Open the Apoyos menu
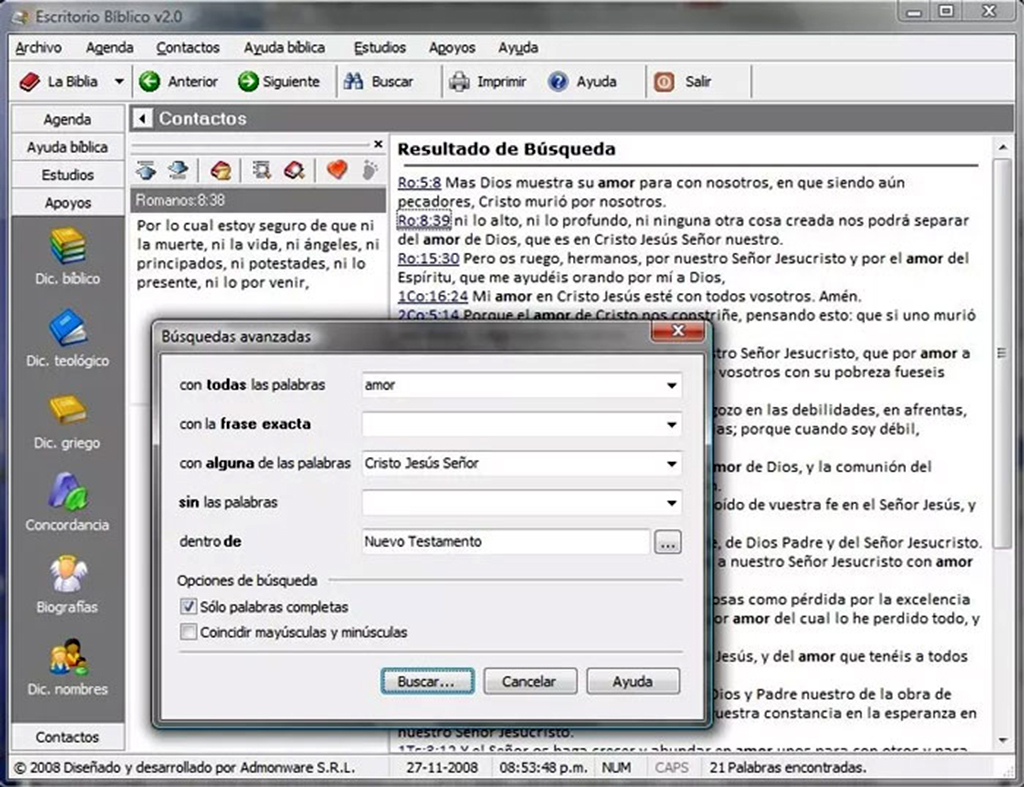The width and height of the screenshot is (1024, 787). 452,48
